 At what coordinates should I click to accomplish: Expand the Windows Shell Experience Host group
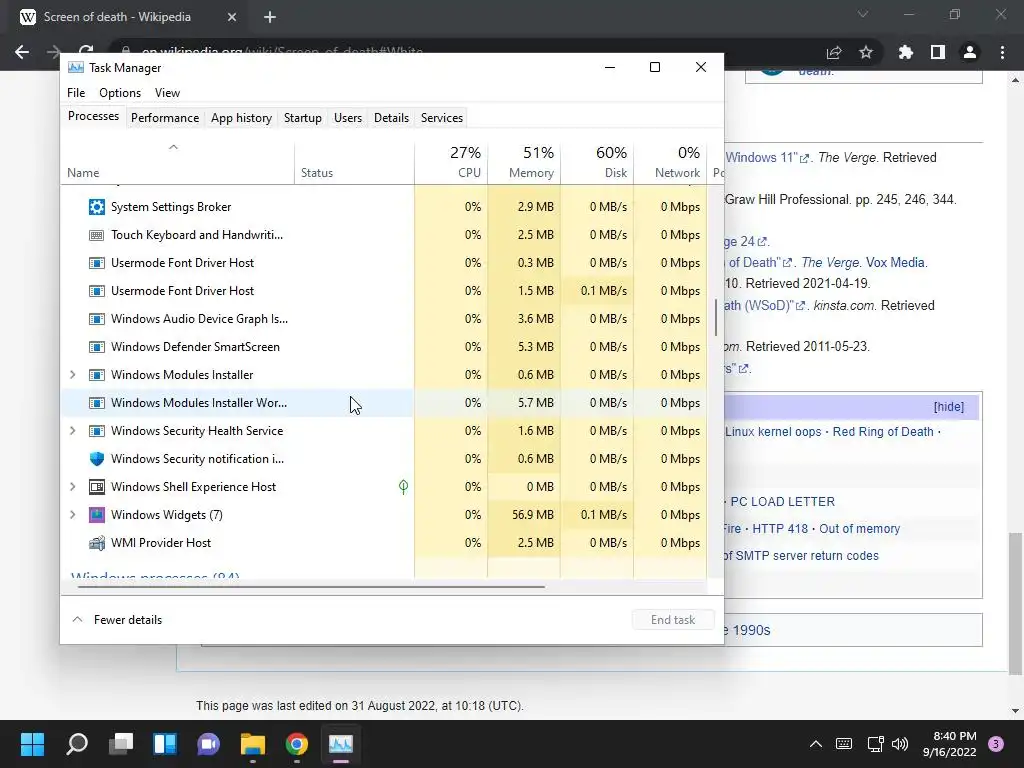pyautogui.click(x=72, y=487)
